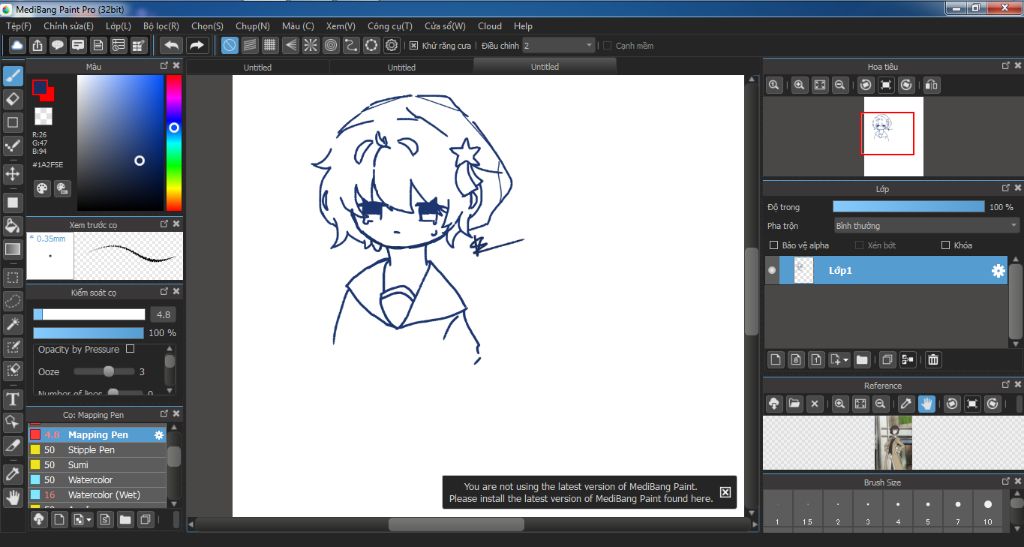Open the Điều chỉnh correction dropdown
Viewport: 1024px width, 547px height.
(558, 46)
